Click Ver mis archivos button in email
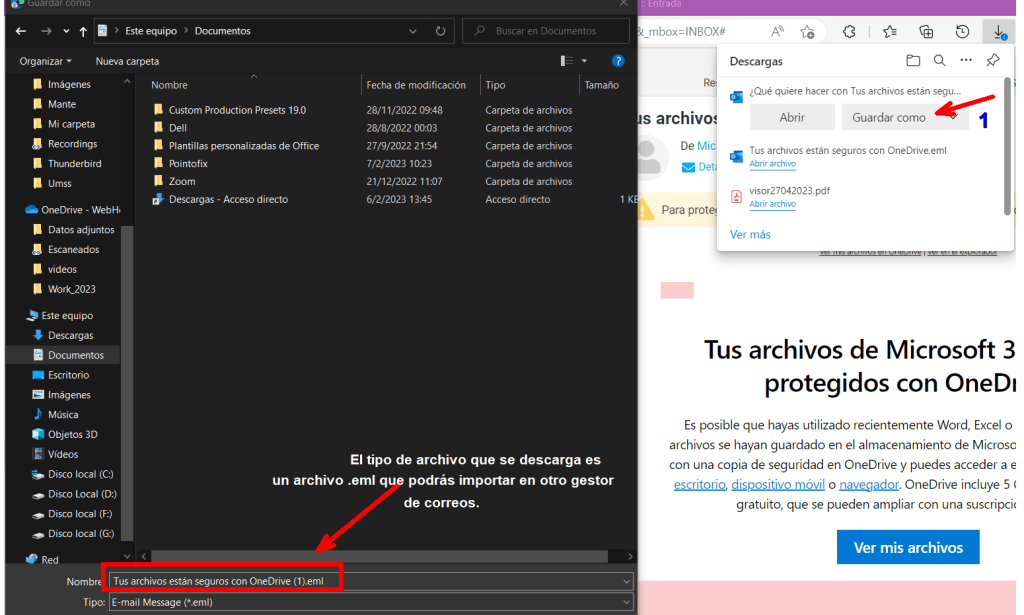 [908, 547]
